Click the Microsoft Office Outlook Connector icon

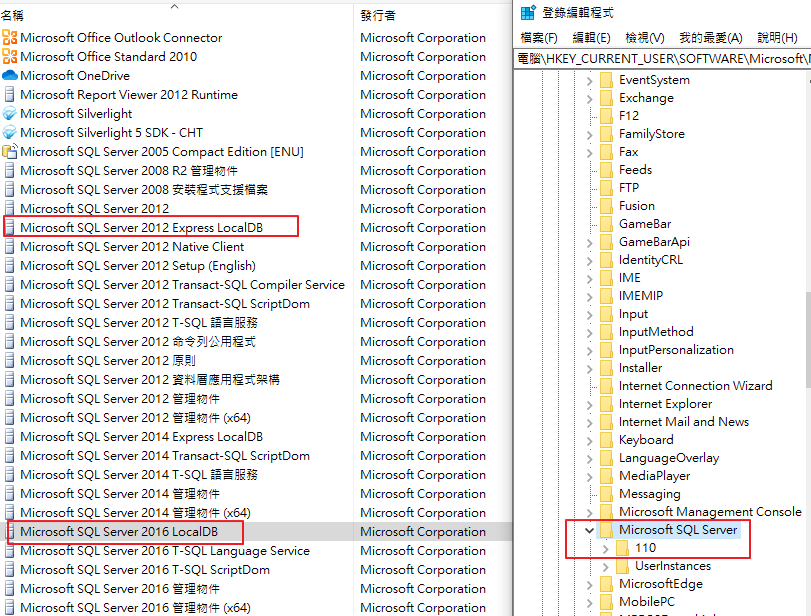tap(9, 37)
